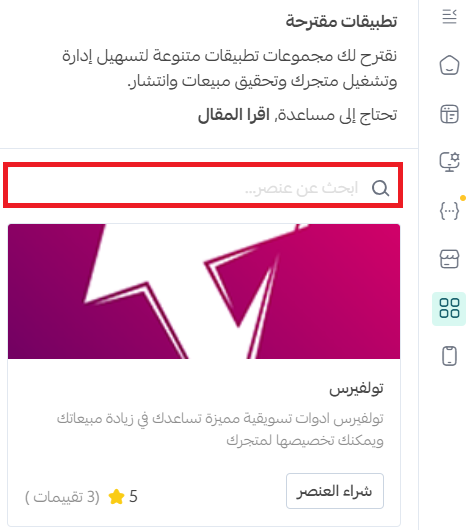The width and height of the screenshot is (468, 530).
Task: Open the mobile phone icon in the sidebar
Action: (449, 356)
